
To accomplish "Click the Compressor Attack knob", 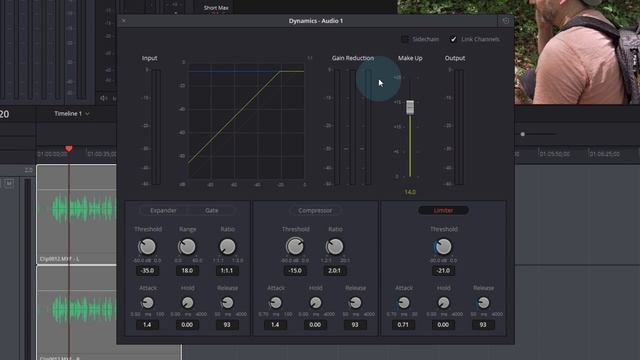I will 276,303.
